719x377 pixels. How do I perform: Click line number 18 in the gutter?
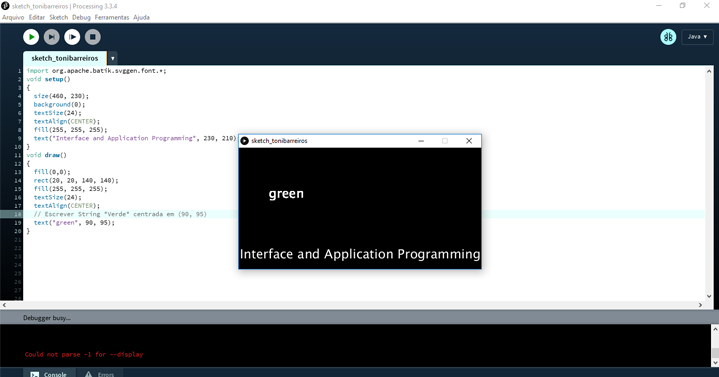(x=18, y=214)
